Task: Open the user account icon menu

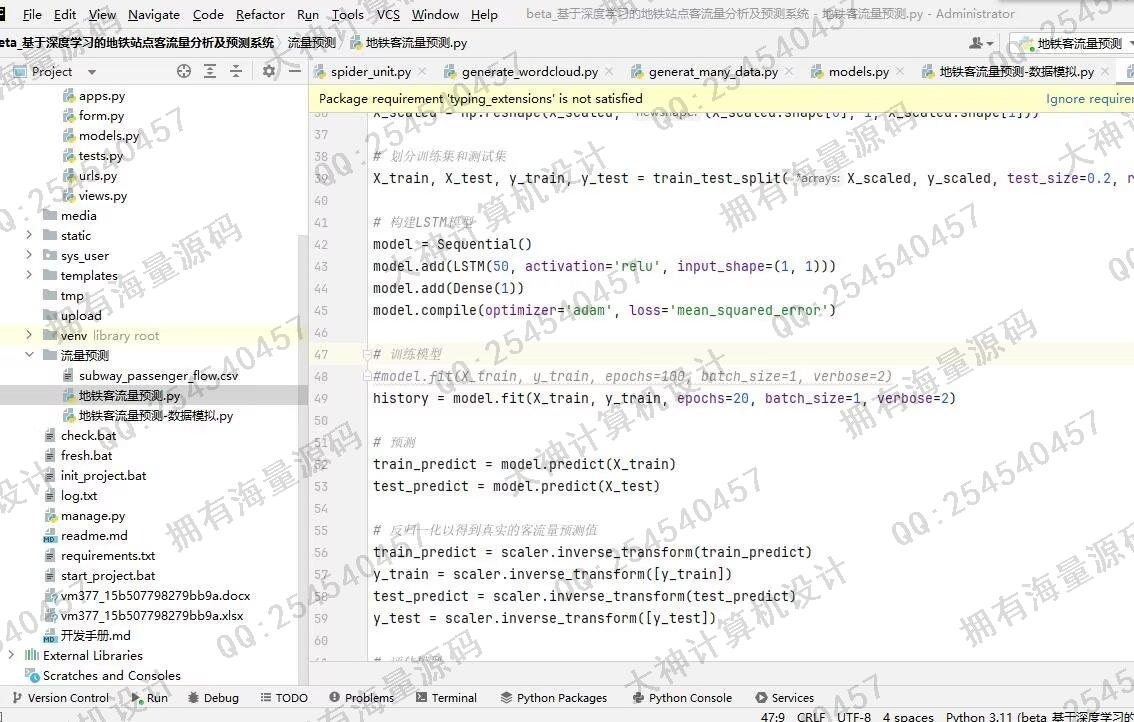Action: [981, 43]
